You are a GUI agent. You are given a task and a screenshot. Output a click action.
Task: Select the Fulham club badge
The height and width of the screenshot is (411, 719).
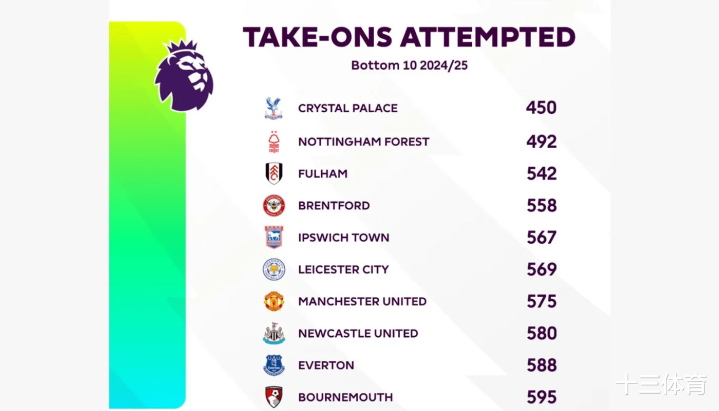click(x=274, y=173)
